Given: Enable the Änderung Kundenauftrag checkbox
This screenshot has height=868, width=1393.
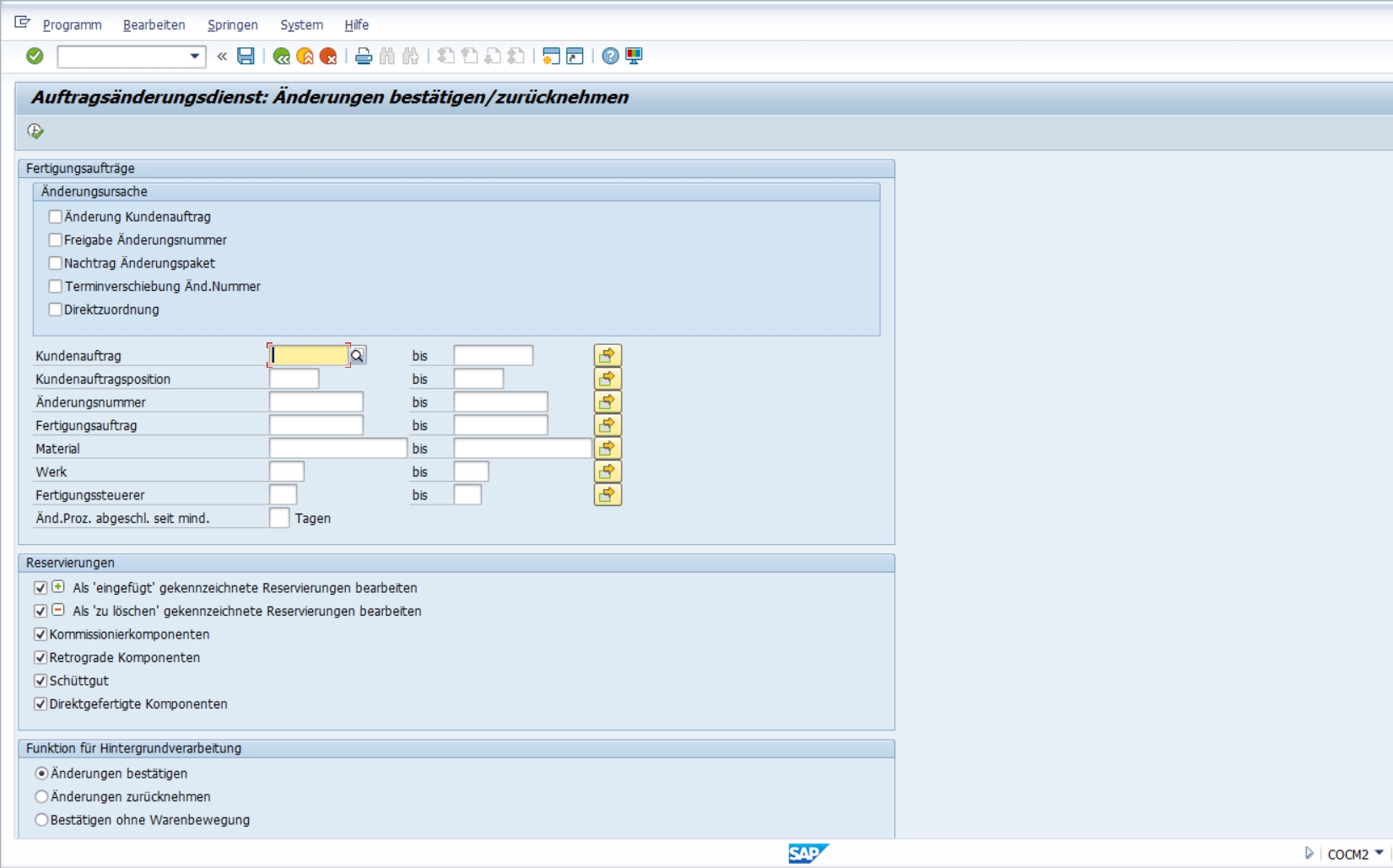Looking at the screenshot, I should coord(56,217).
